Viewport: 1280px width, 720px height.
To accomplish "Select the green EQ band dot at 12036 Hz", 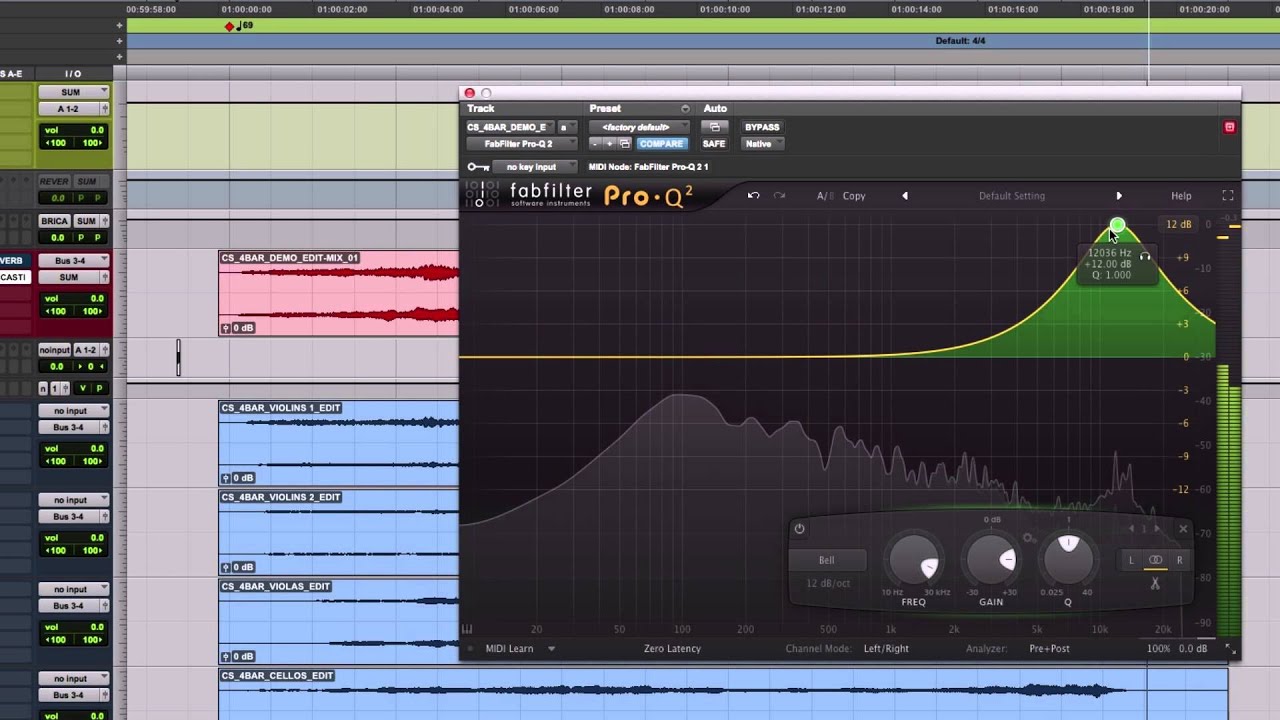I will 1117,227.
